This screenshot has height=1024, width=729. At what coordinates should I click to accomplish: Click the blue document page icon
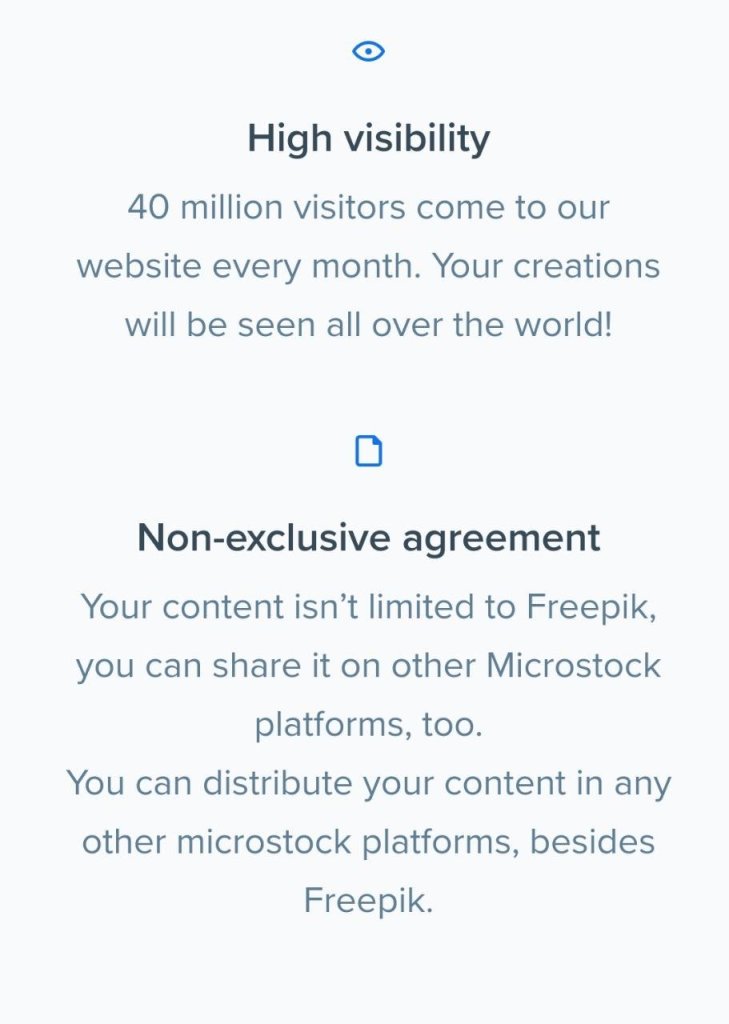[369, 453]
